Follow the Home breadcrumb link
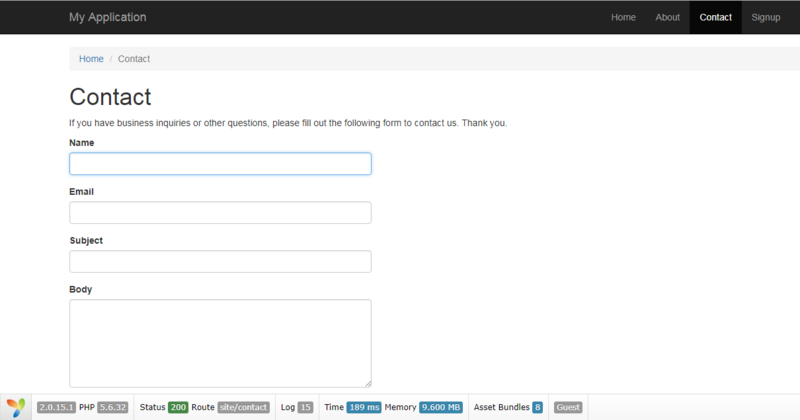Image resolution: width=800 pixels, height=420 pixels. click(91, 59)
